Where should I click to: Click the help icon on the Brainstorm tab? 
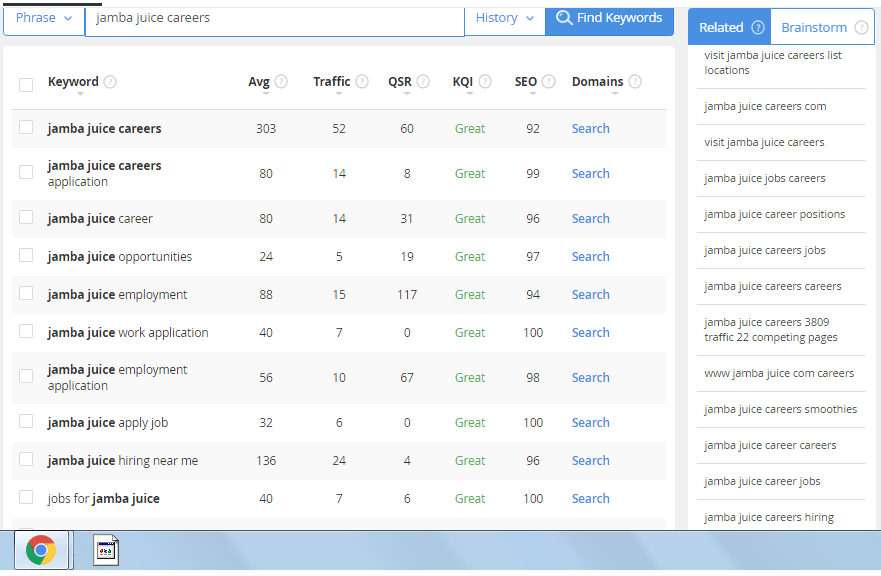861,28
